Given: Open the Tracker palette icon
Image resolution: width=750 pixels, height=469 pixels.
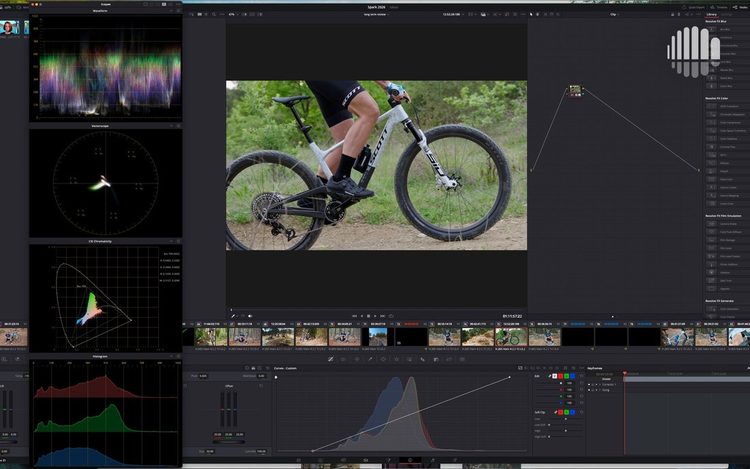Looking at the screenshot, I should [397, 359].
